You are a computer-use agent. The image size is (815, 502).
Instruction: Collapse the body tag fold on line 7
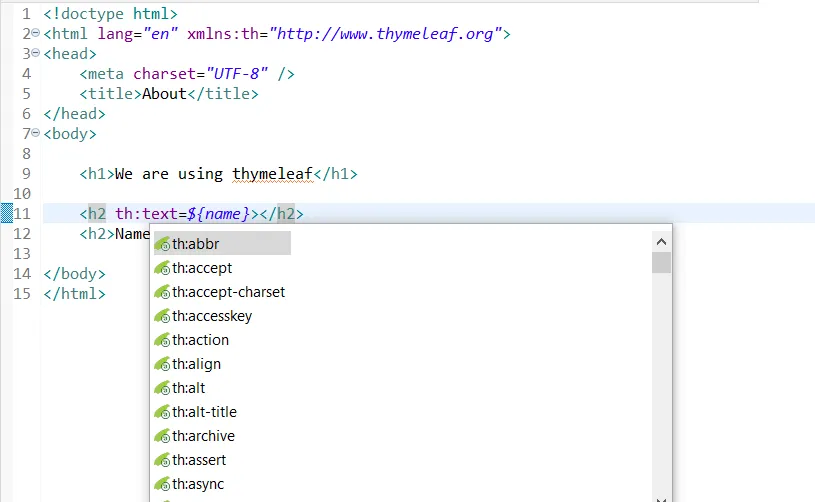point(35,133)
